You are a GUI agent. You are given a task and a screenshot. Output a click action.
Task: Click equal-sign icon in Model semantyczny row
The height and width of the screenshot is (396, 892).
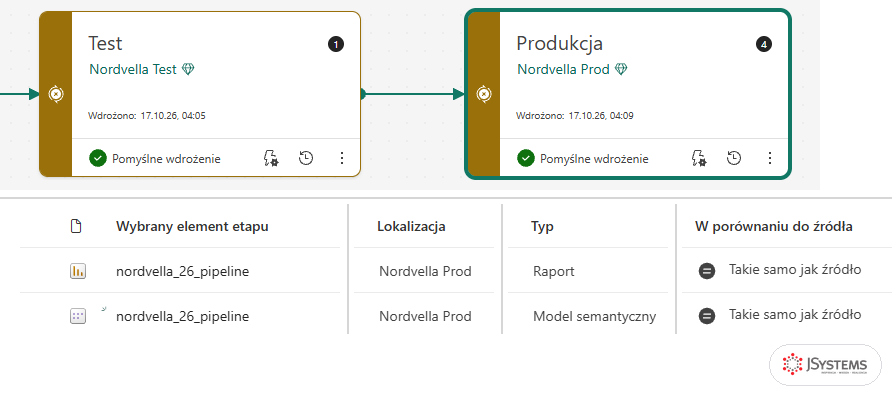pyautogui.click(x=707, y=316)
